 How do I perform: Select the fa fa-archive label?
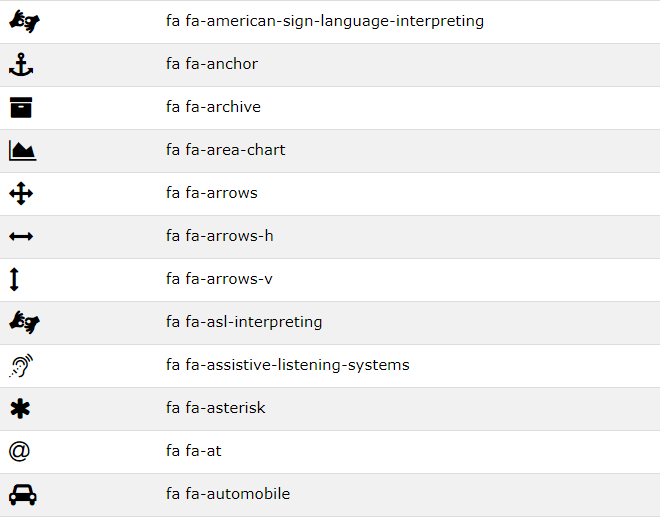pyautogui.click(x=213, y=107)
